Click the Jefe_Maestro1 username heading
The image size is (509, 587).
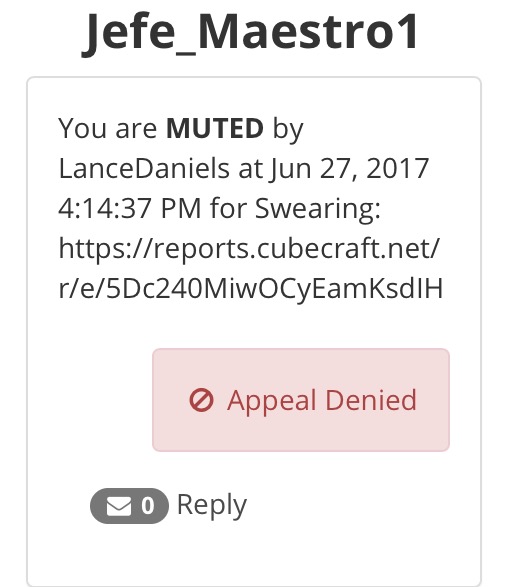coord(250,31)
